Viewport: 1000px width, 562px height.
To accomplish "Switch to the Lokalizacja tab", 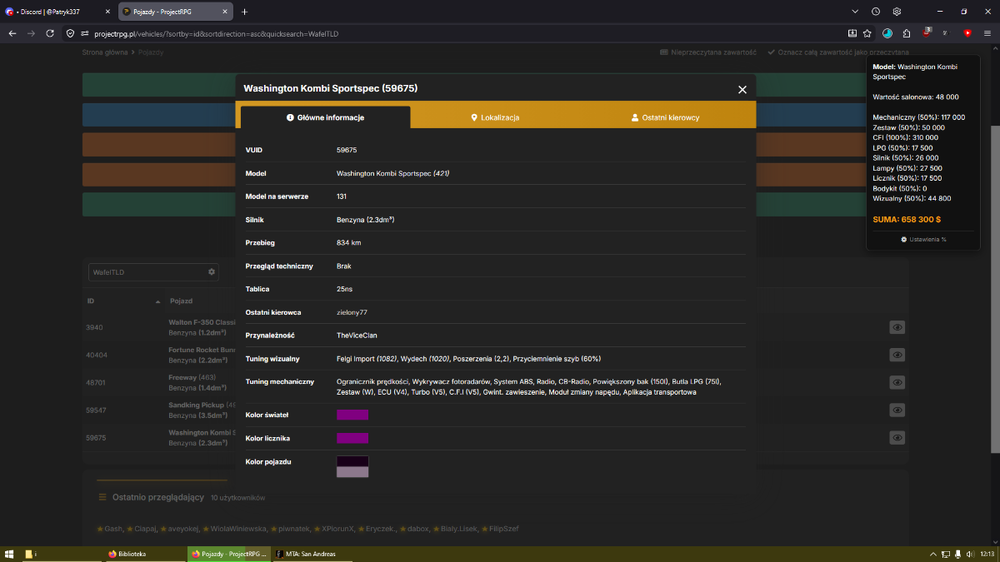I will tap(495, 117).
